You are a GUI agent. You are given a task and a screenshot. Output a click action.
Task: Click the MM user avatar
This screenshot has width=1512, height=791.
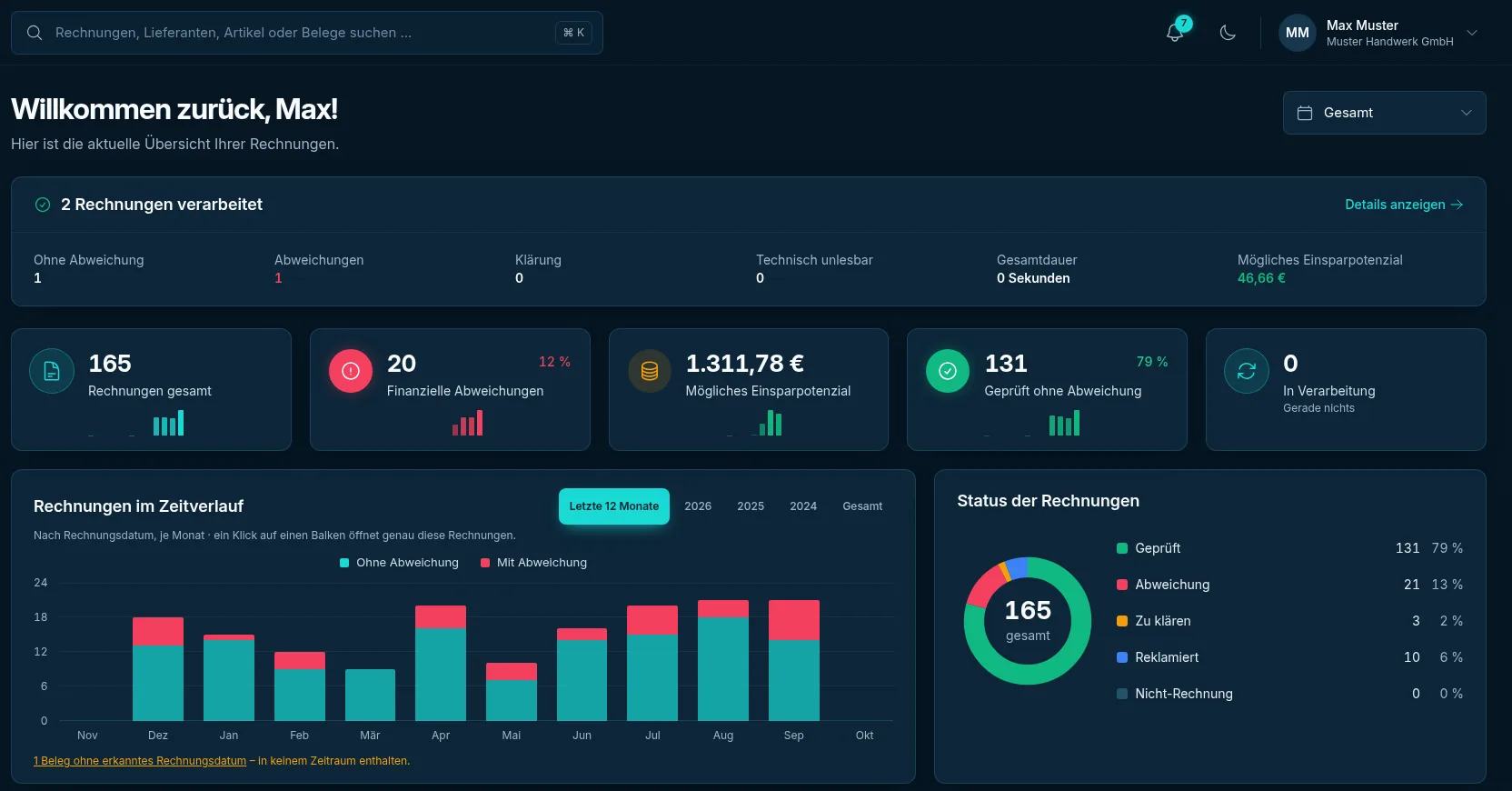pos(1298,33)
